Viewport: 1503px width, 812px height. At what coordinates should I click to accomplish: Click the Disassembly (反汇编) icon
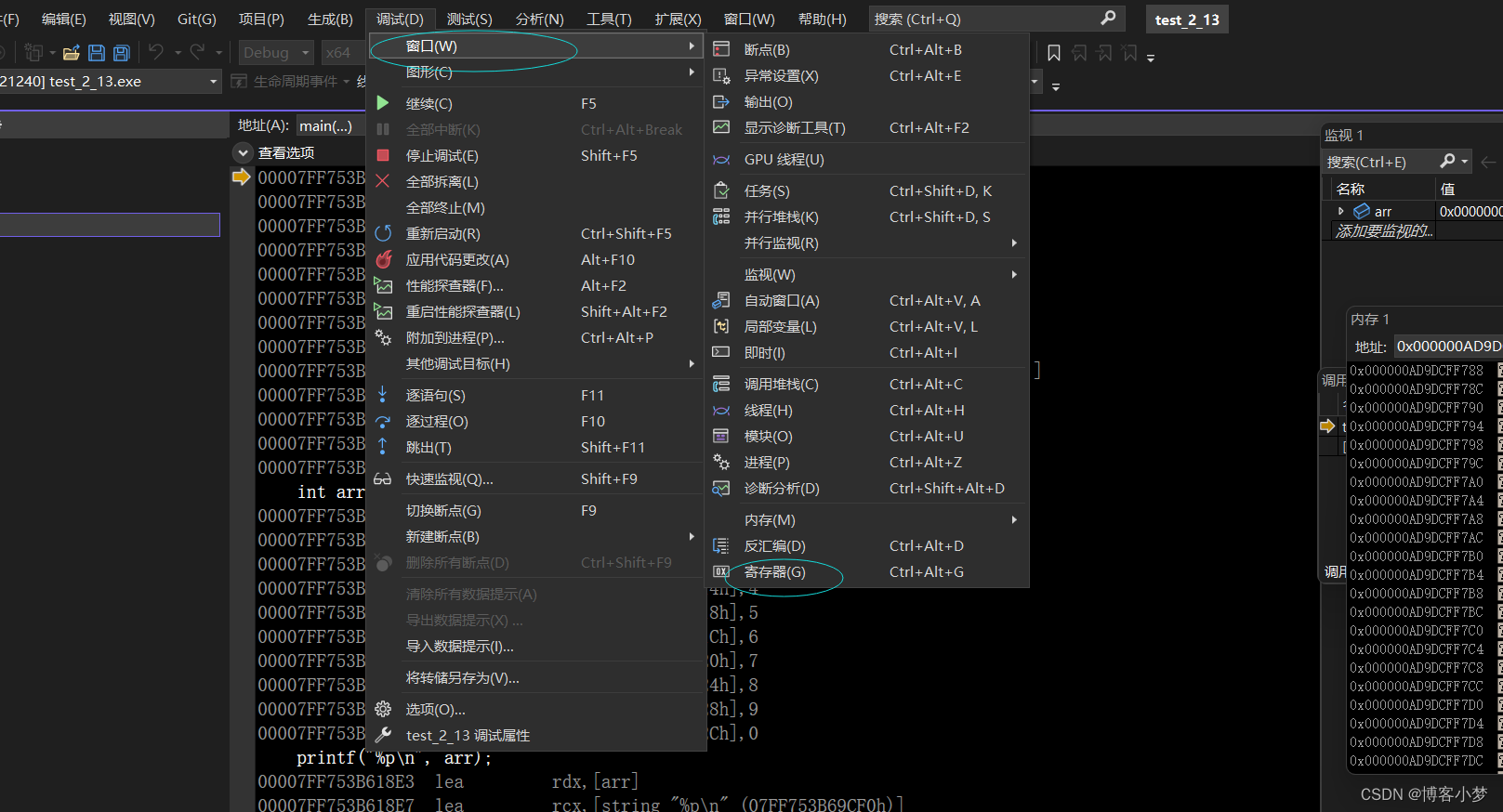[721, 545]
